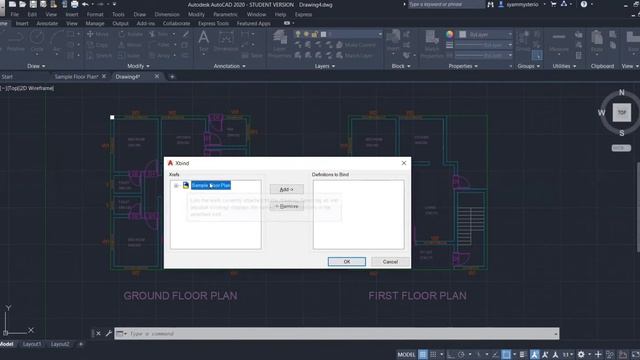Click the new drawing tab plus button
Image resolution: width=640 pixels, height=360 pixels.
click(x=172, y=77)
